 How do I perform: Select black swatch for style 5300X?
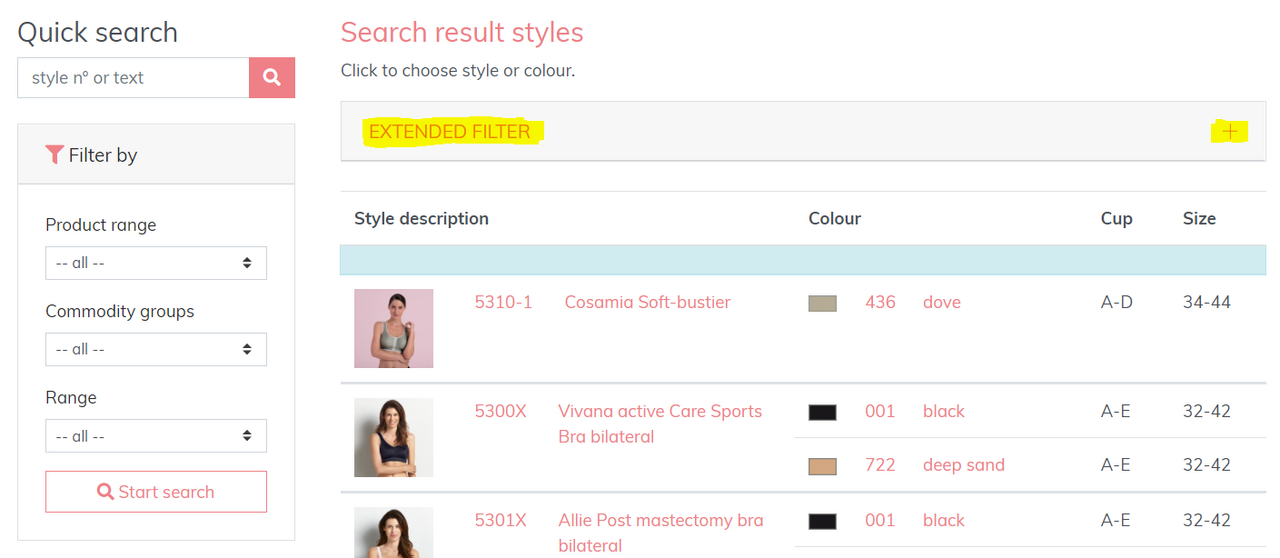[822, 412]
